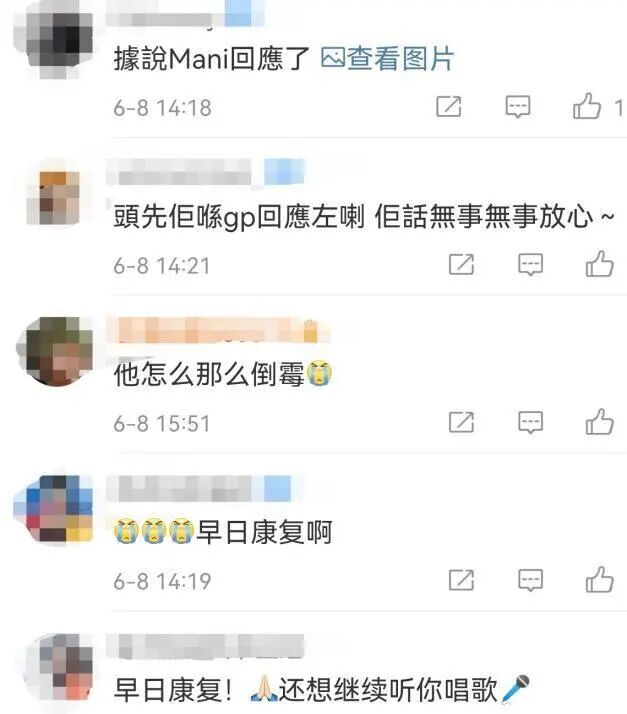Like the 早日康复啊 comment at 14:19
Screen dimensions: 627x714
600,580
